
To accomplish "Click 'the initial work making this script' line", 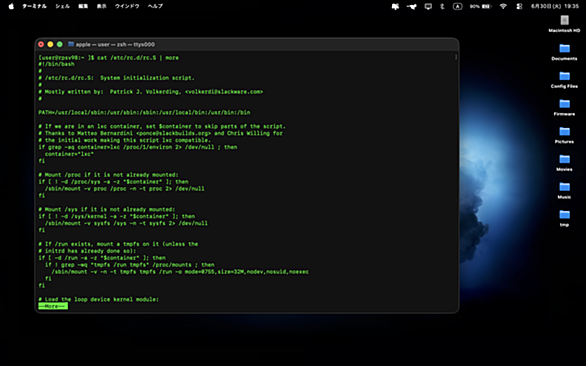I will (x=124, y=140).
